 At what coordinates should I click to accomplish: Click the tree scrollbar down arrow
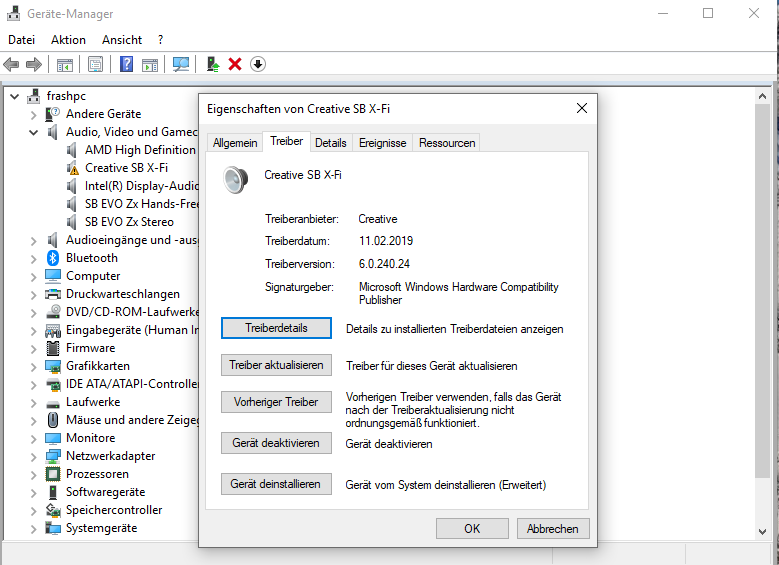coord(762,531)
